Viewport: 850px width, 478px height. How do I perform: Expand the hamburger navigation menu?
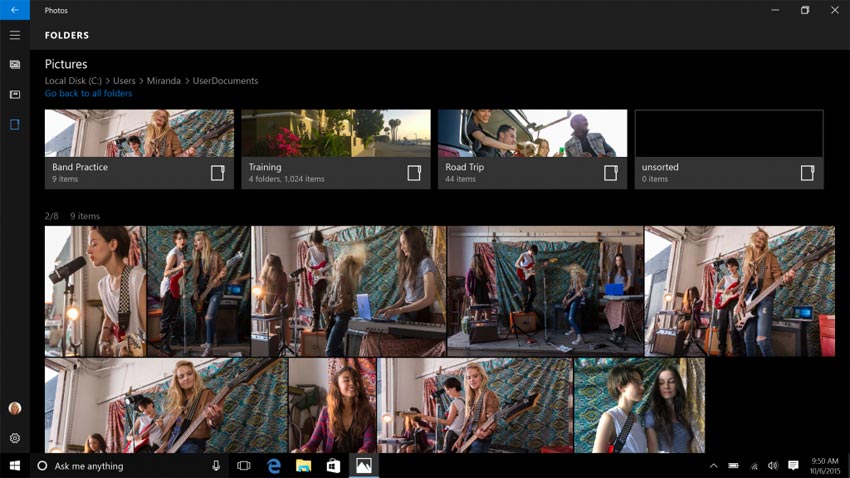(x=14, y=35)
